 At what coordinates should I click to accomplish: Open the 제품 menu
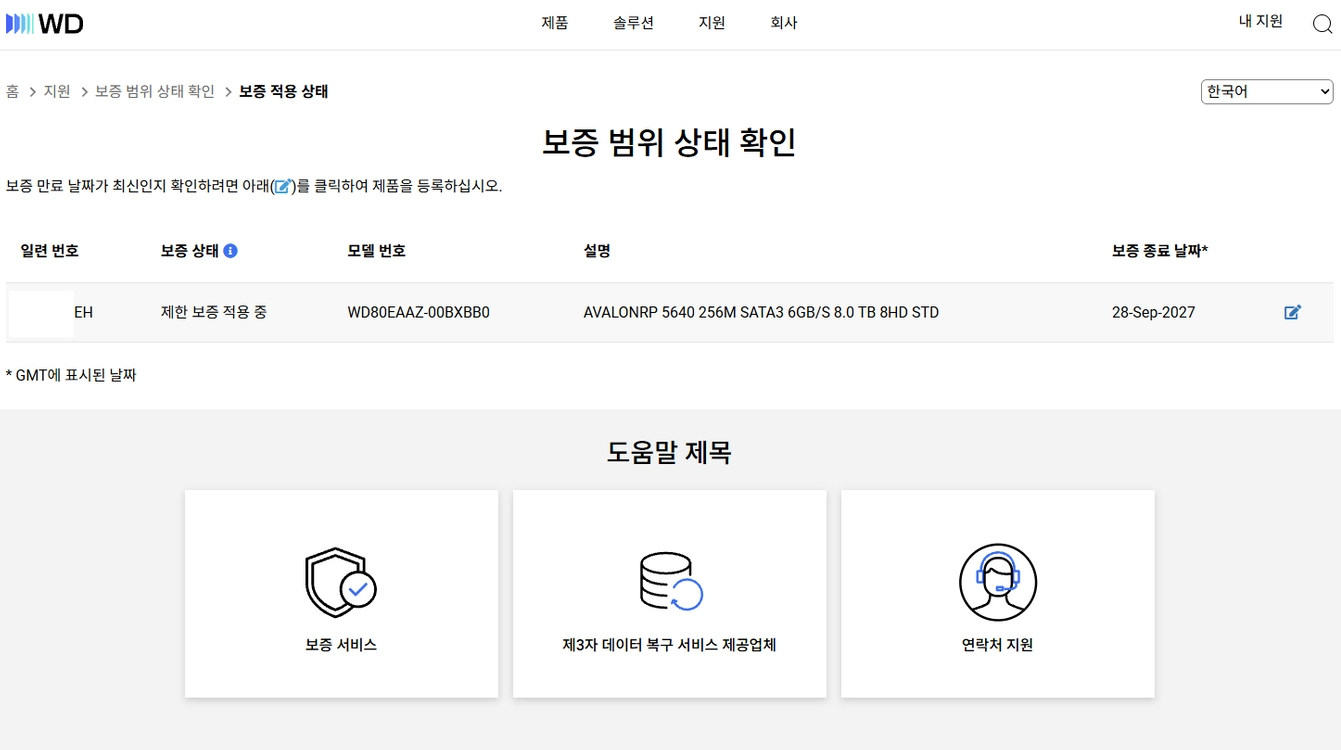[x=555, y=23]
